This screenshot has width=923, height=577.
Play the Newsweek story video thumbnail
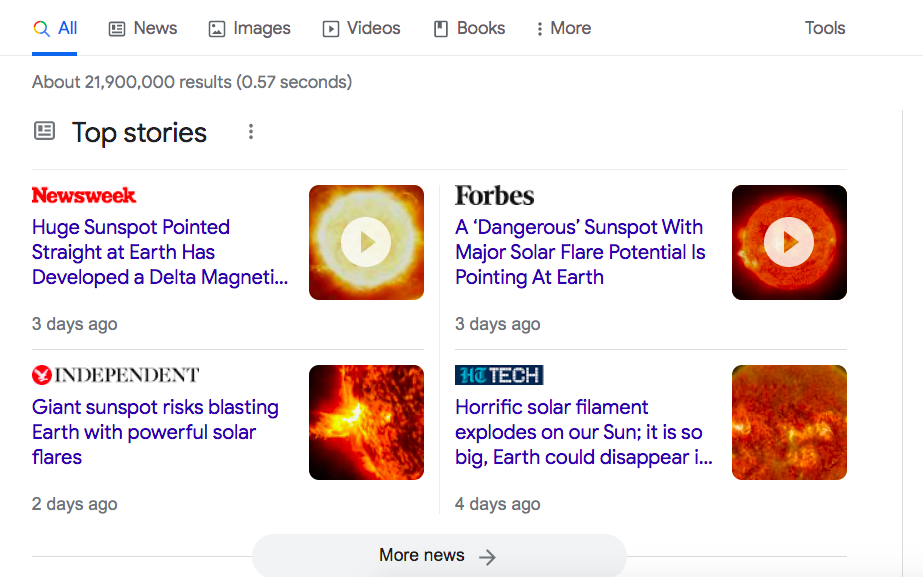click(x=366, y=242)
